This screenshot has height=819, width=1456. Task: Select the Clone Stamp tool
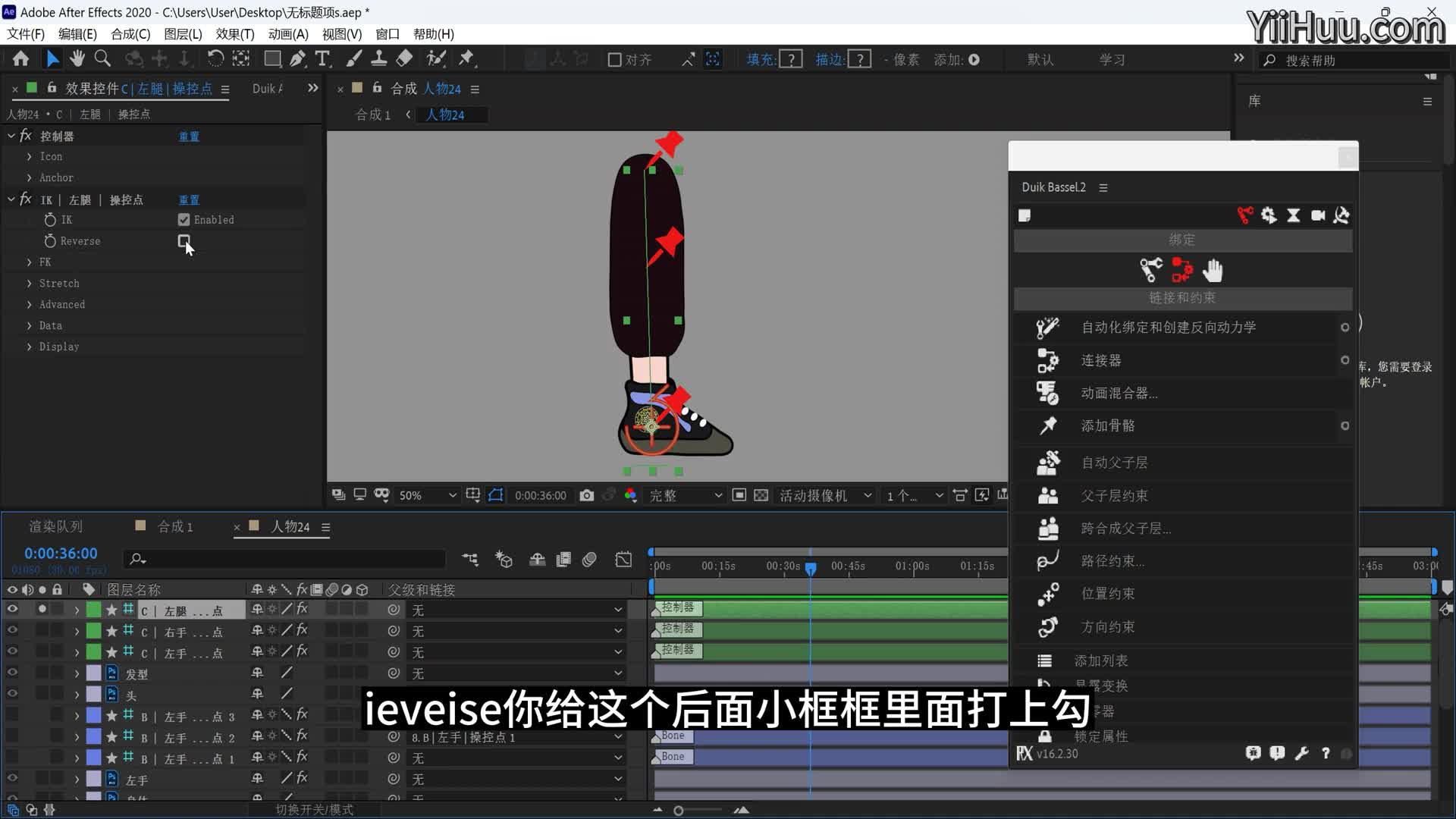[379, 59]
